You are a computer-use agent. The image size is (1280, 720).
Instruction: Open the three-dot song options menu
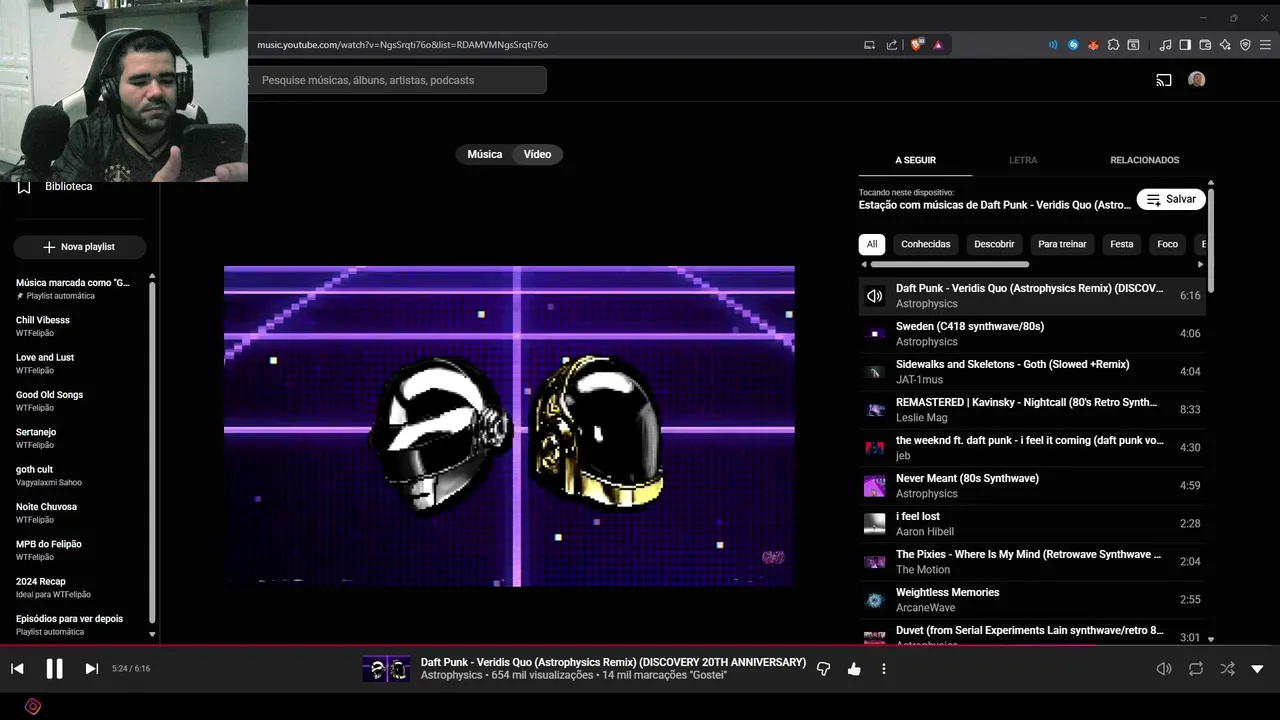[884, 669]
